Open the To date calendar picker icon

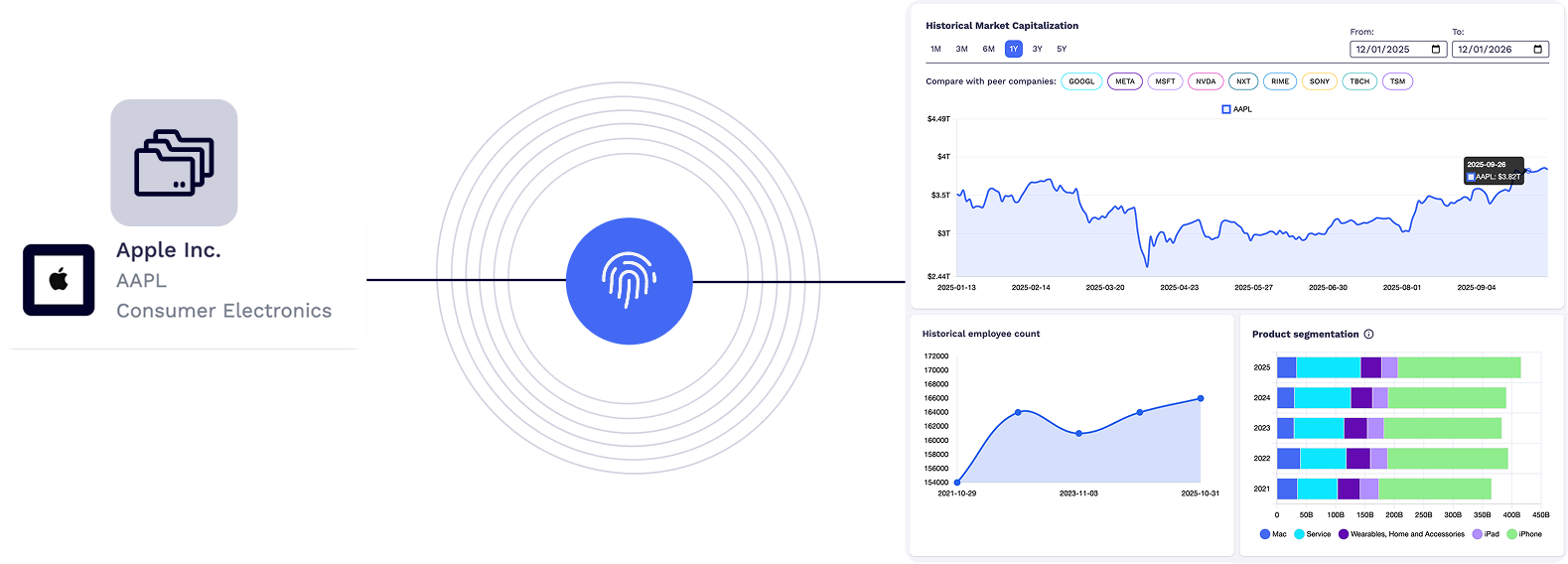point(1538,50)
